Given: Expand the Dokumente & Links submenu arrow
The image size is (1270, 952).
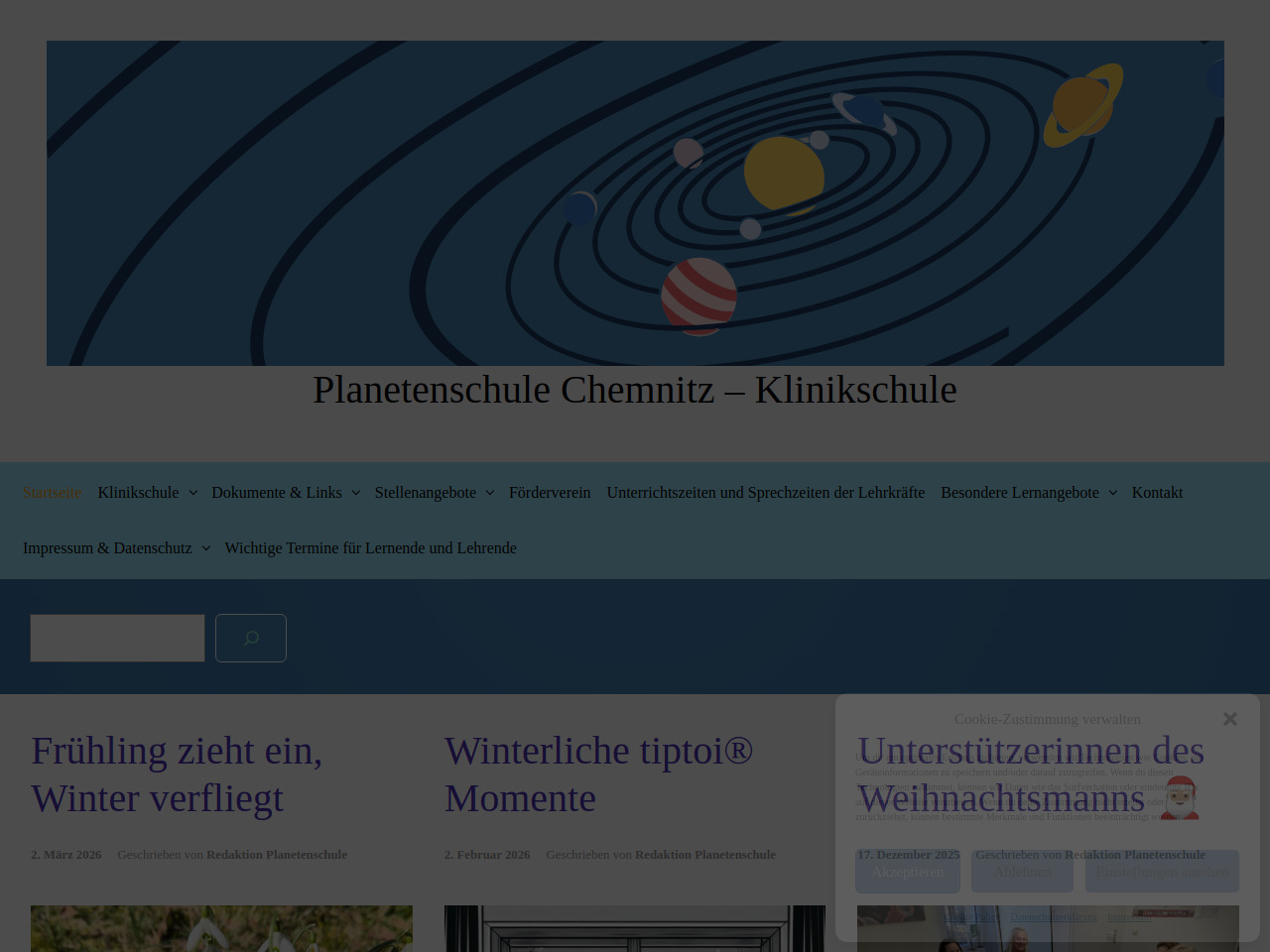Looking at the screenshot, I should pos(355,493).
